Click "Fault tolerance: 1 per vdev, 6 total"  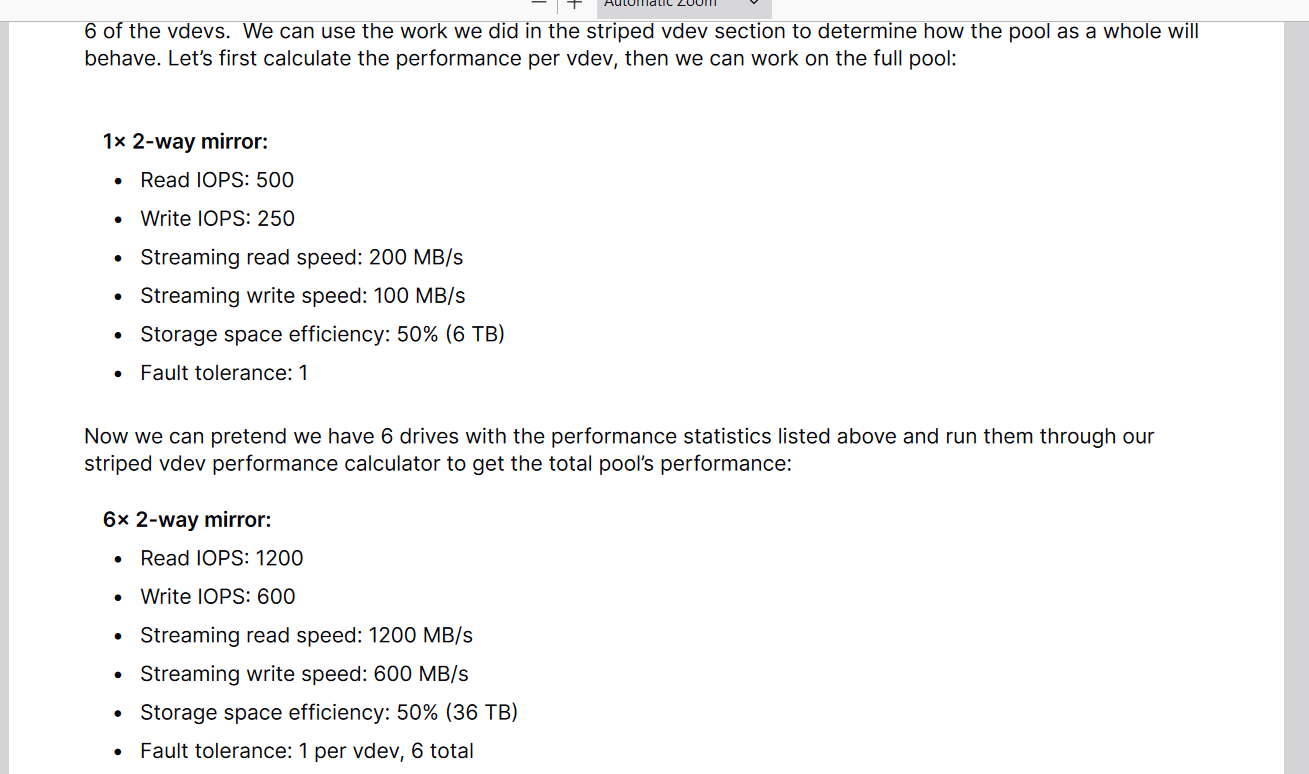click(306, 751)
